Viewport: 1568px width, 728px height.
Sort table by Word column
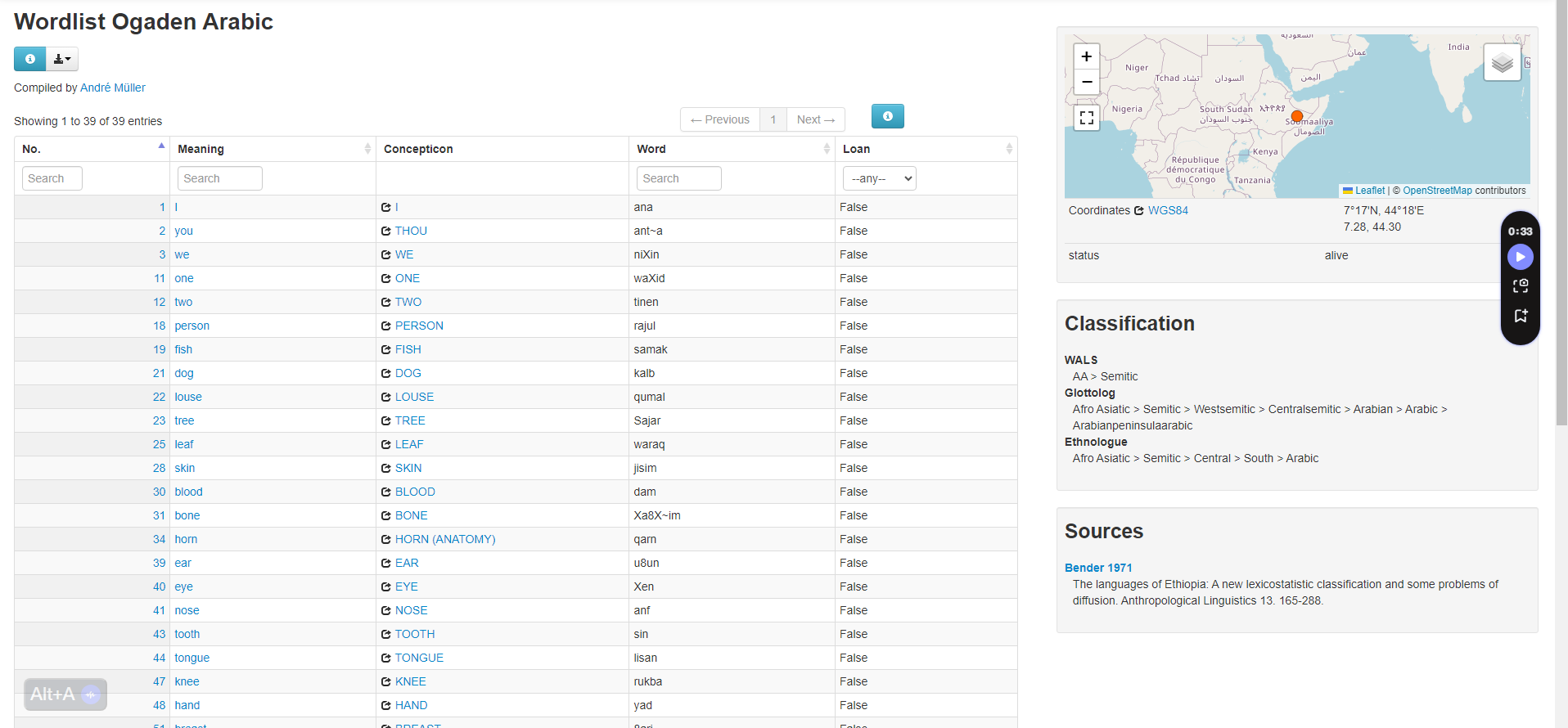pos(732,149)
